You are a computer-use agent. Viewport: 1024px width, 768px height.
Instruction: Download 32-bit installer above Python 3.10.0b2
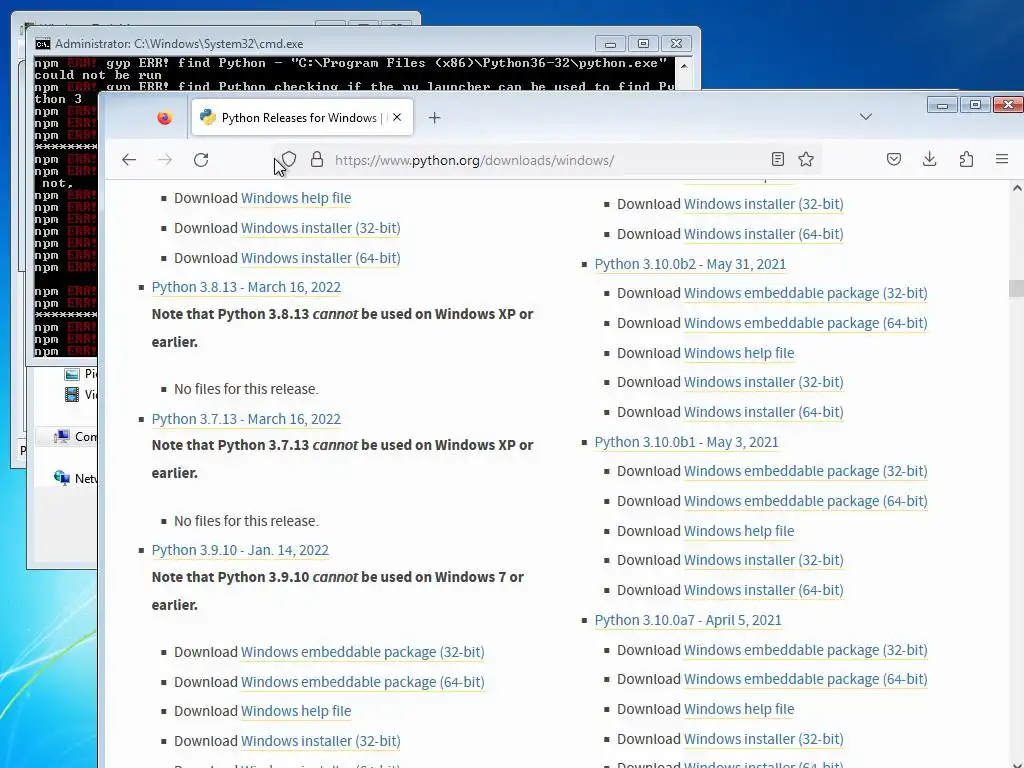coord(763,204)
